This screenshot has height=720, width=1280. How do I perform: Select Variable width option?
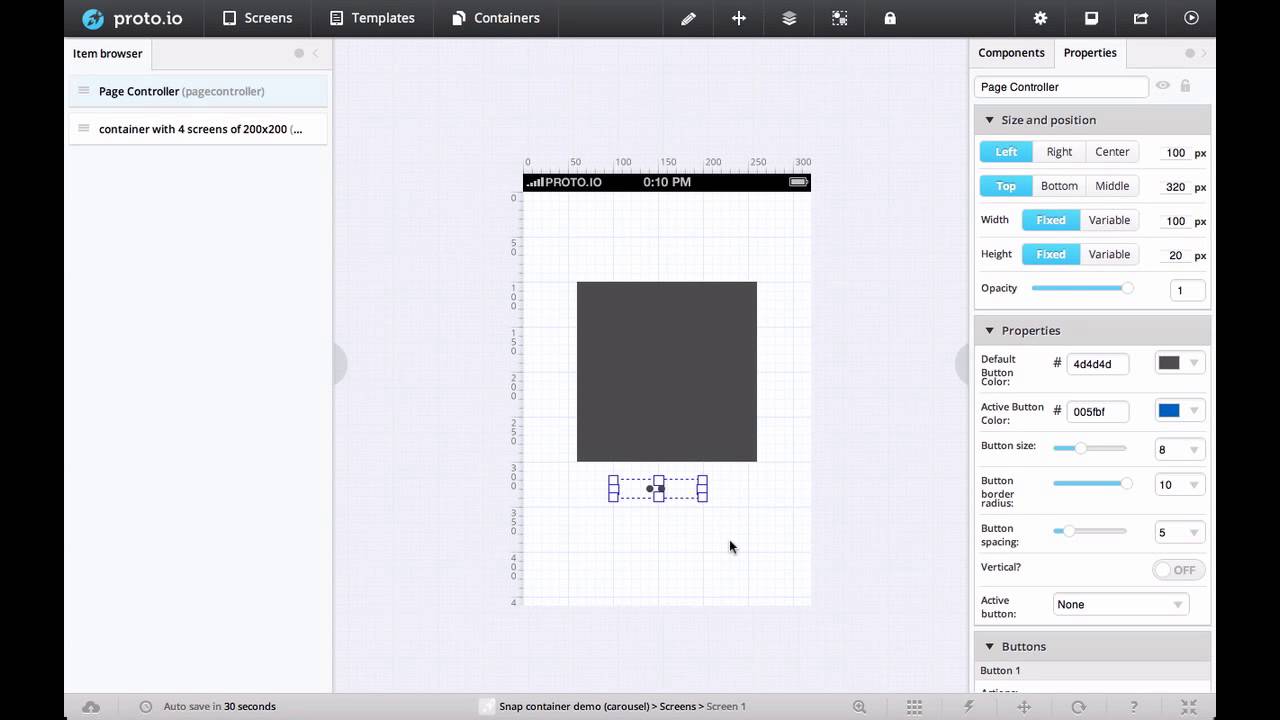pyautogui.click(x=1109, y=220)
